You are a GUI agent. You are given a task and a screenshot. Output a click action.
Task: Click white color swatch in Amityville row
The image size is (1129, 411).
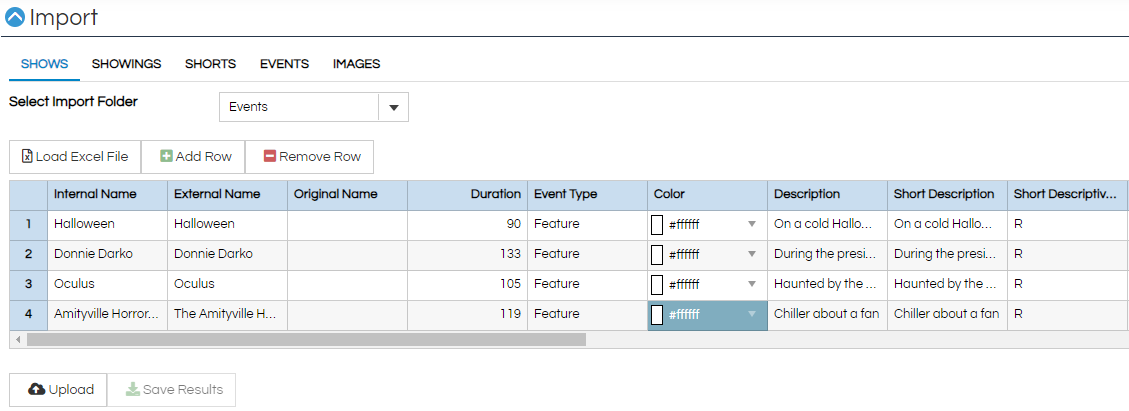657,315
